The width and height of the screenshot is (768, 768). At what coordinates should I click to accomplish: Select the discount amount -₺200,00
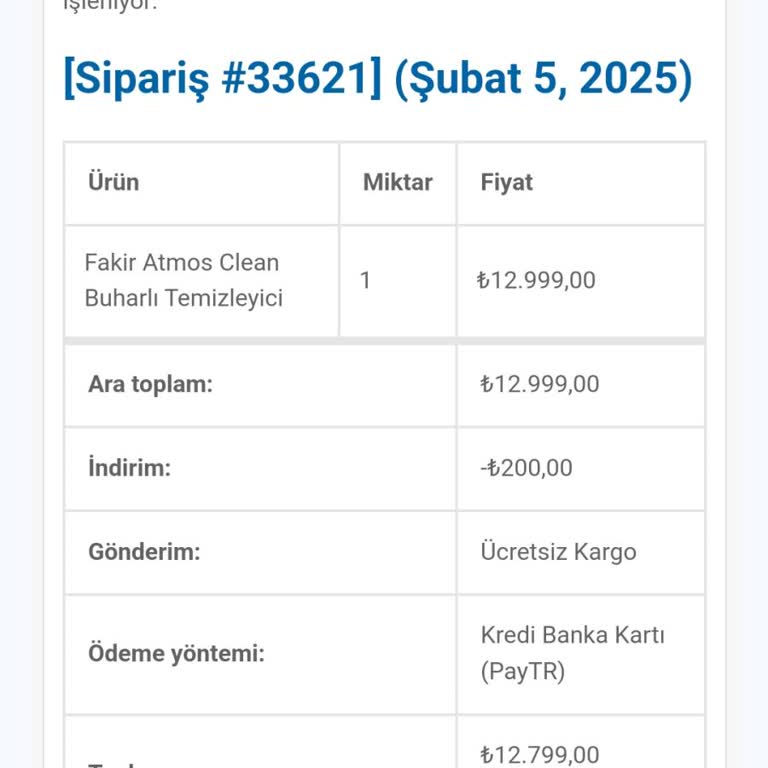coord(526,467)
